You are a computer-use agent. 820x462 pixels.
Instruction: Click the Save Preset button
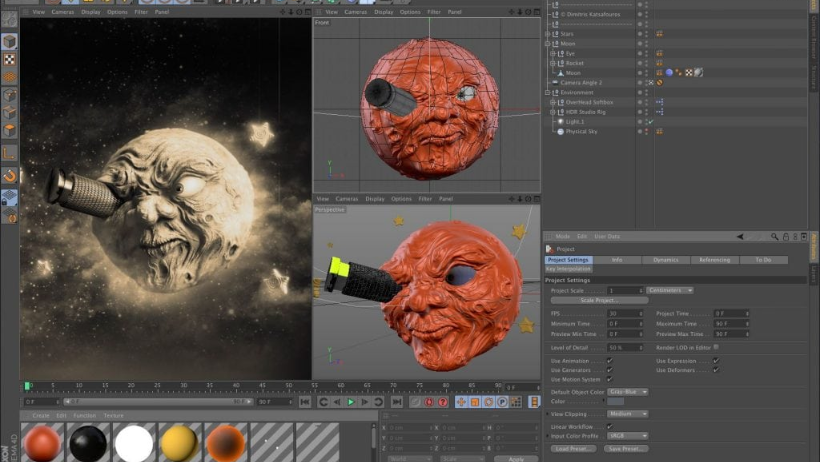click(626, 448)
